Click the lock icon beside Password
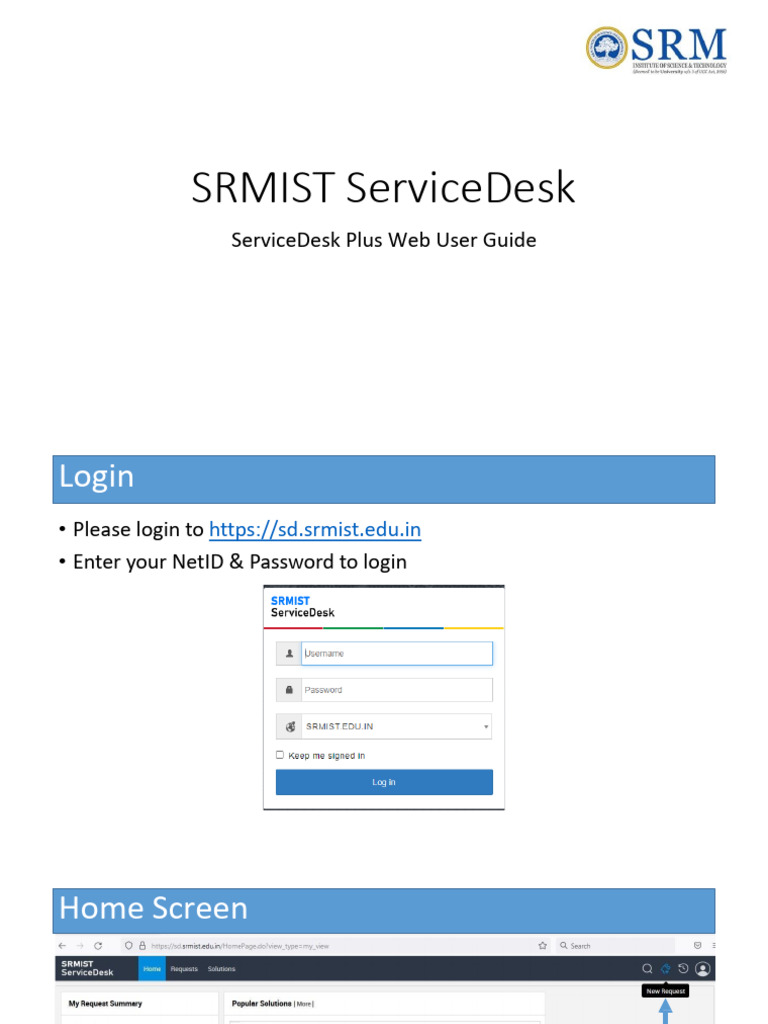Screen dimensions: 768x1024 (x=289, y=690)
